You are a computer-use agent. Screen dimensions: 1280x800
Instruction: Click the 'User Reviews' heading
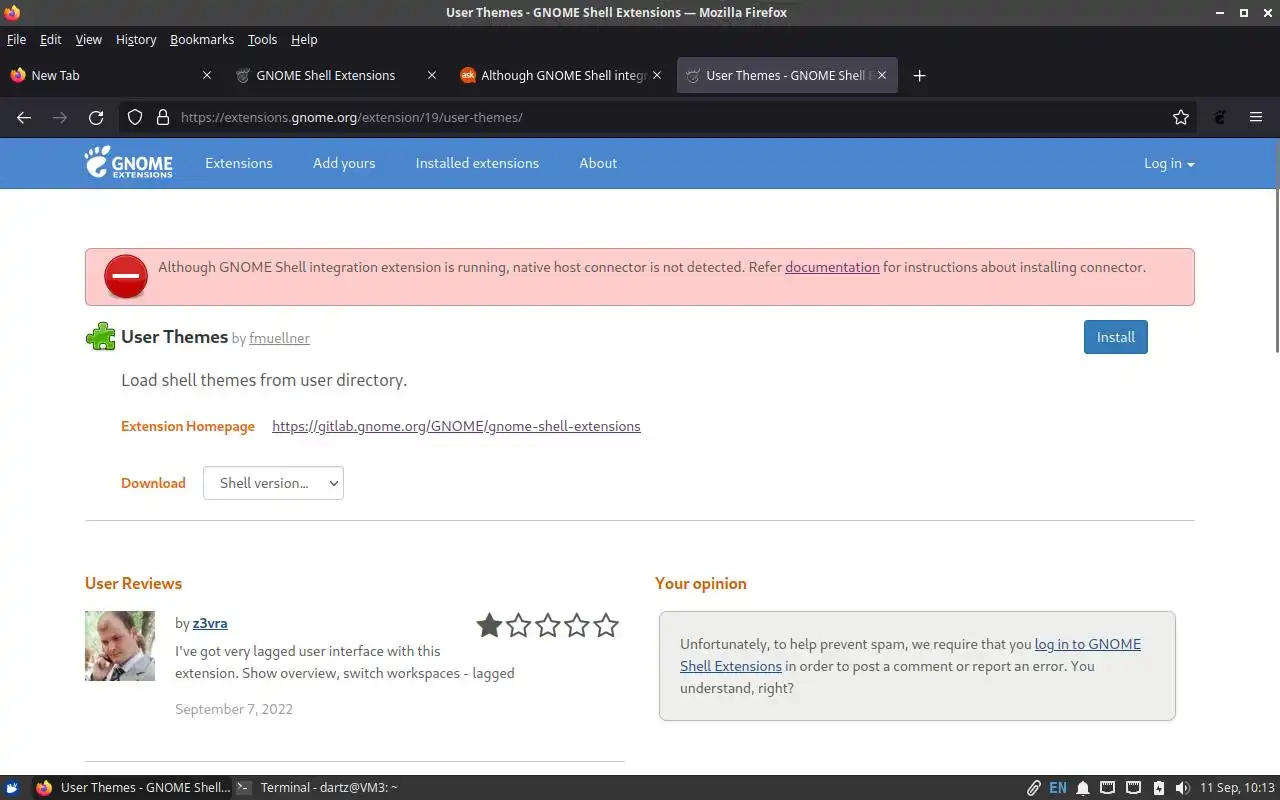click(x=133, y=583)
